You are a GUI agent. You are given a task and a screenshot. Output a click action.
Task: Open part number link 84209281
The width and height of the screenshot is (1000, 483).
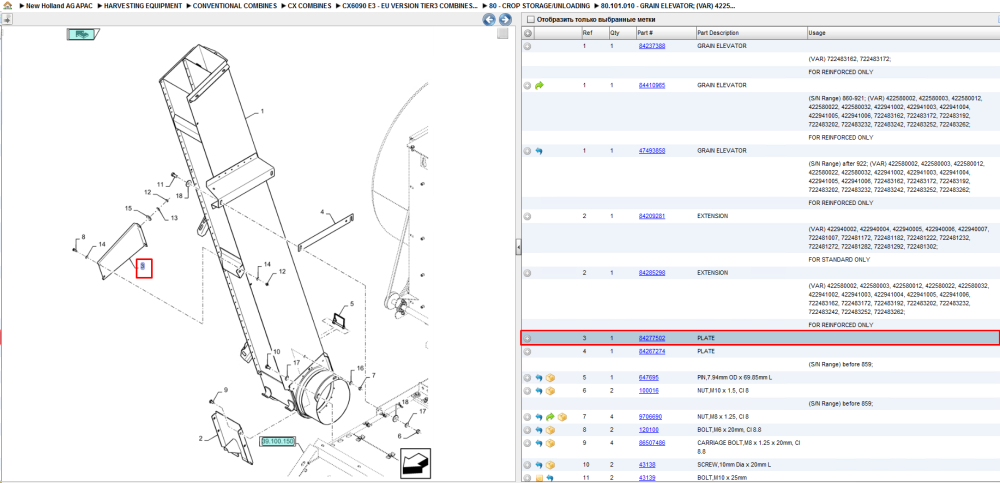pyautogui.click(x=652, y=216)
